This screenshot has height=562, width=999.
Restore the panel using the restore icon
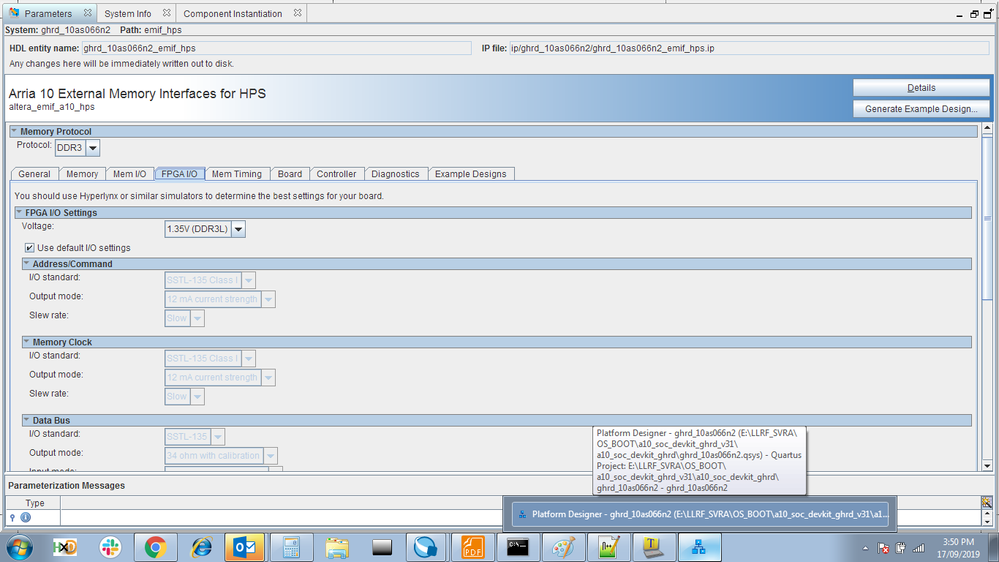(x=974, y=14)
